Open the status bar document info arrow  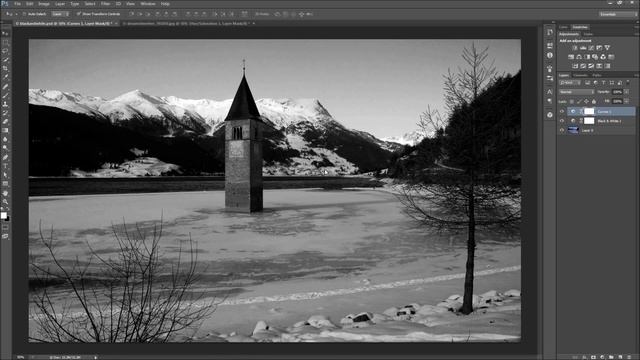coord(96,357)
